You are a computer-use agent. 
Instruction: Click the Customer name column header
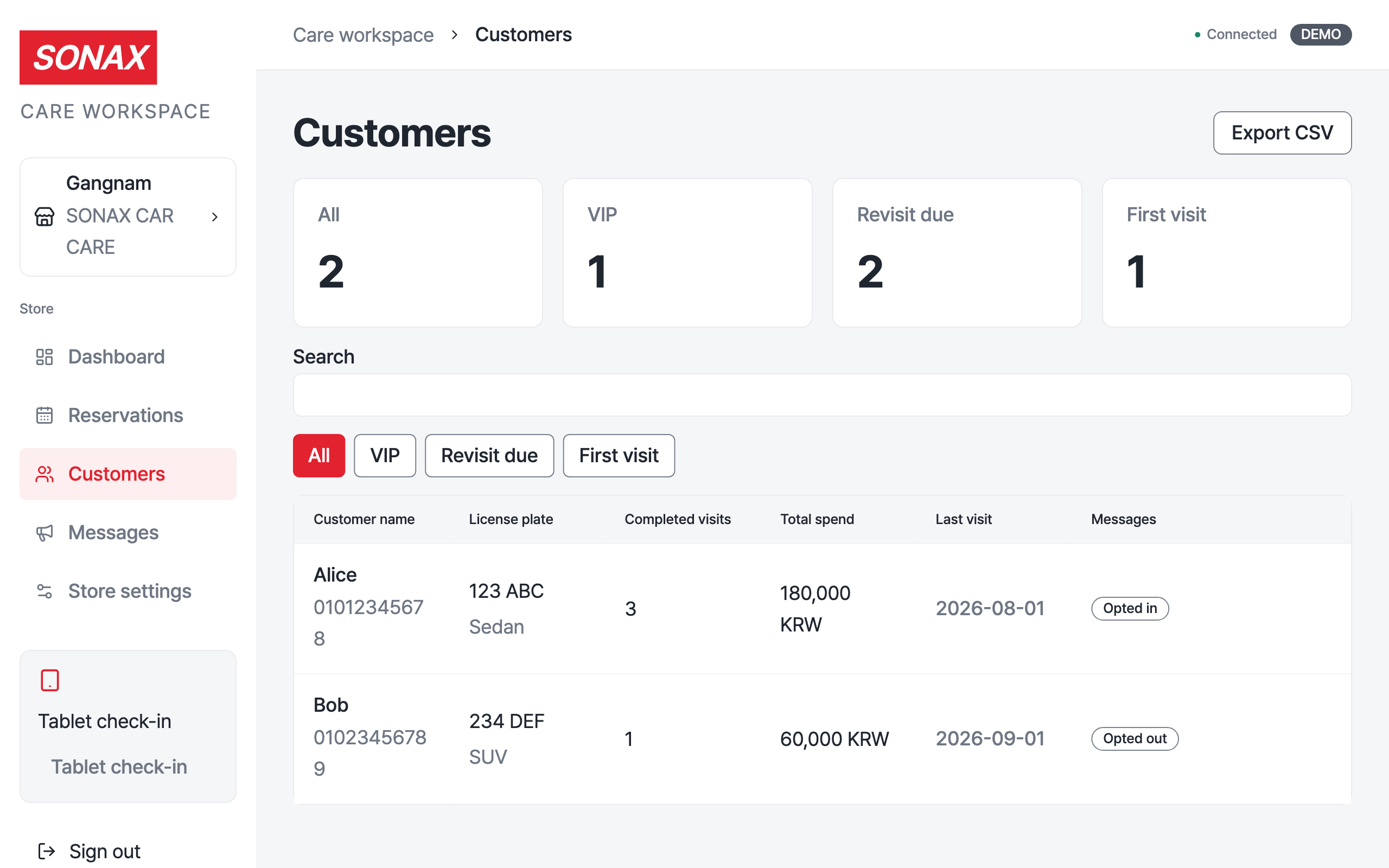[x=364, y=519]
